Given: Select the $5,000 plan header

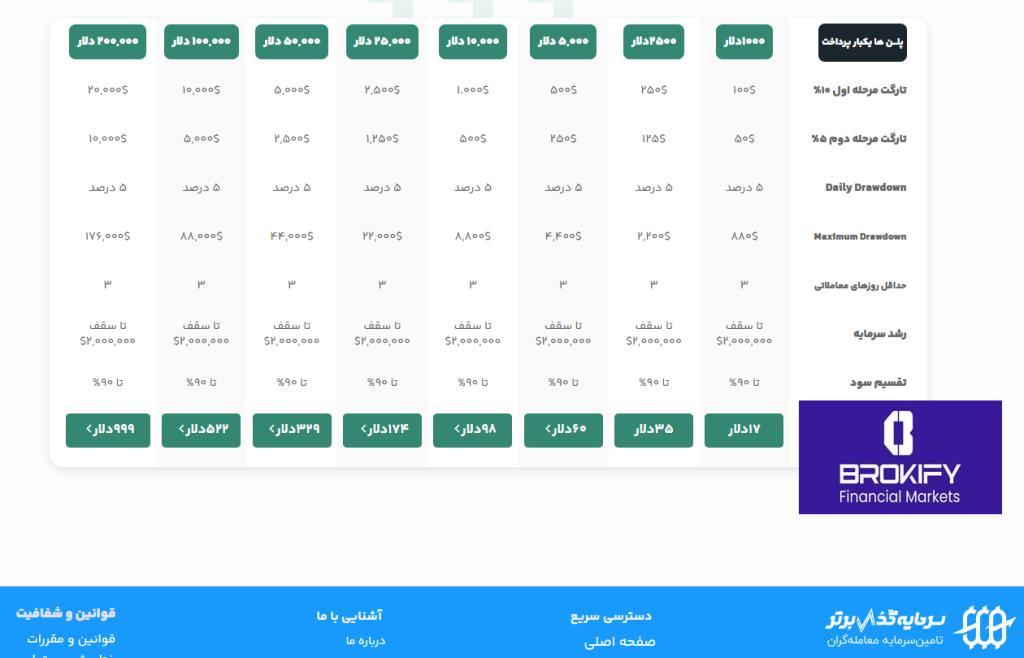Looking at the screenshot, I should 562,42.
